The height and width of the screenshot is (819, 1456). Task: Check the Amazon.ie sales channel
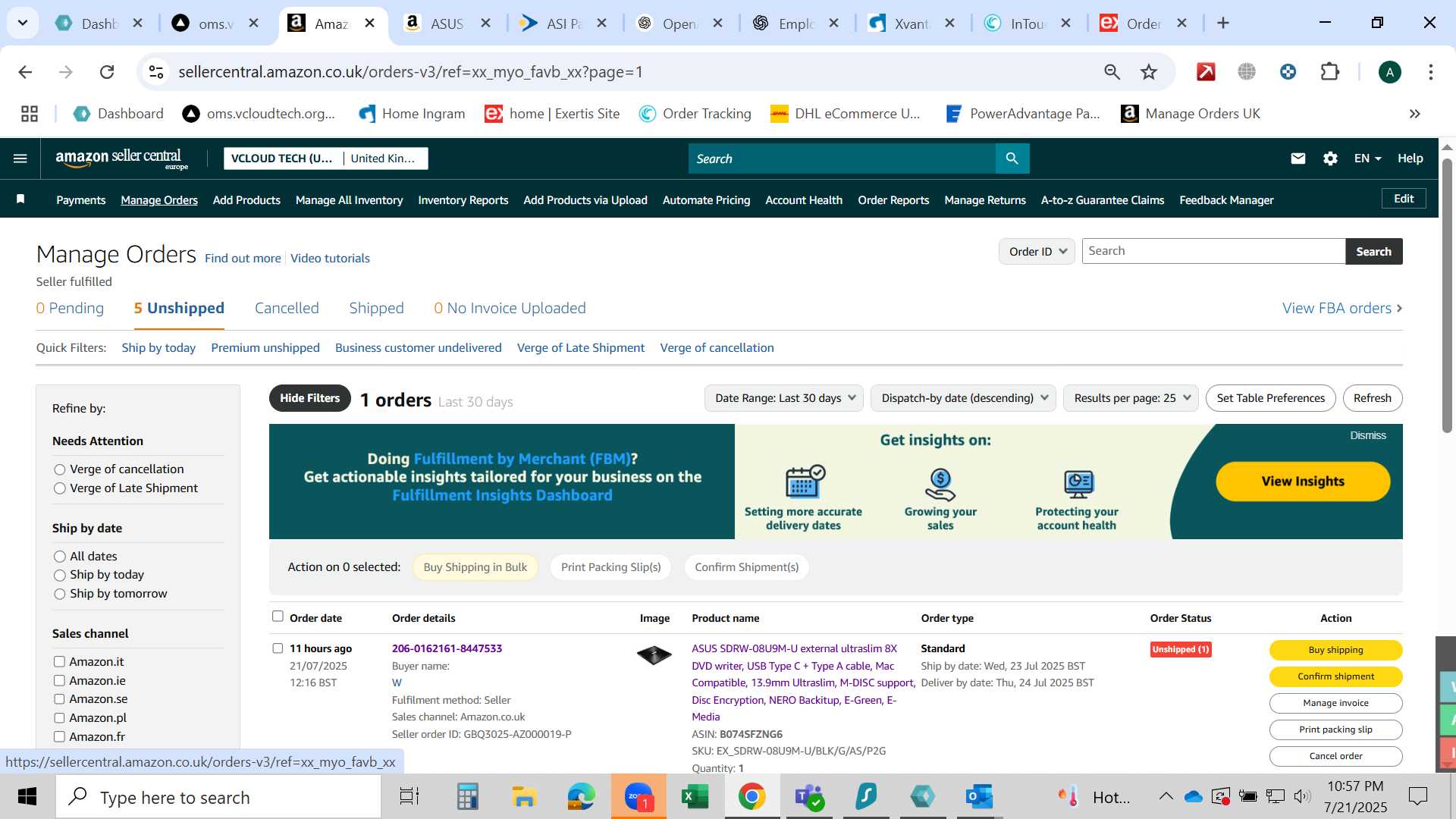(x=59, y=681)
